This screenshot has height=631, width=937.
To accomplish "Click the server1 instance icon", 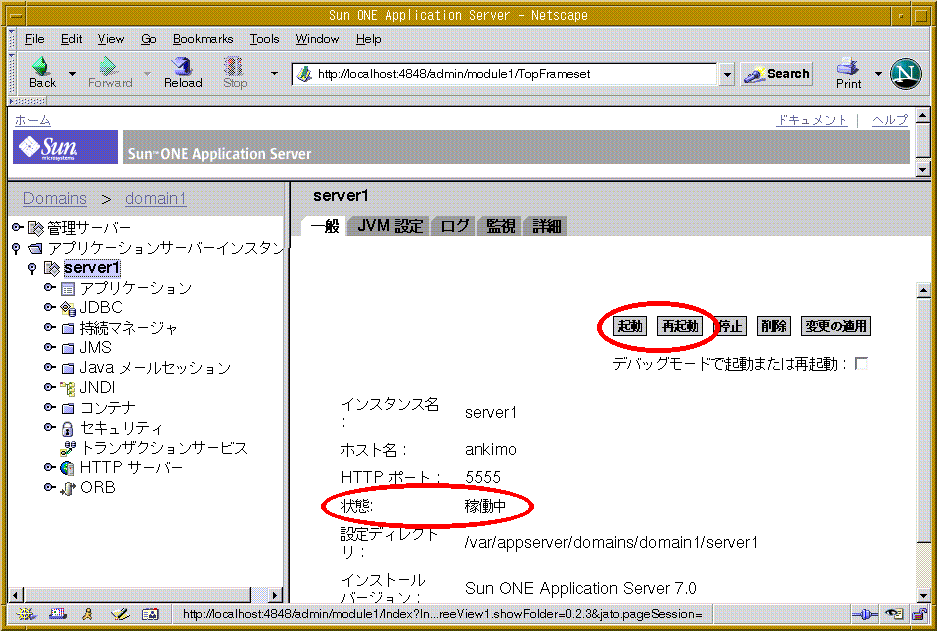I will 52,268.
